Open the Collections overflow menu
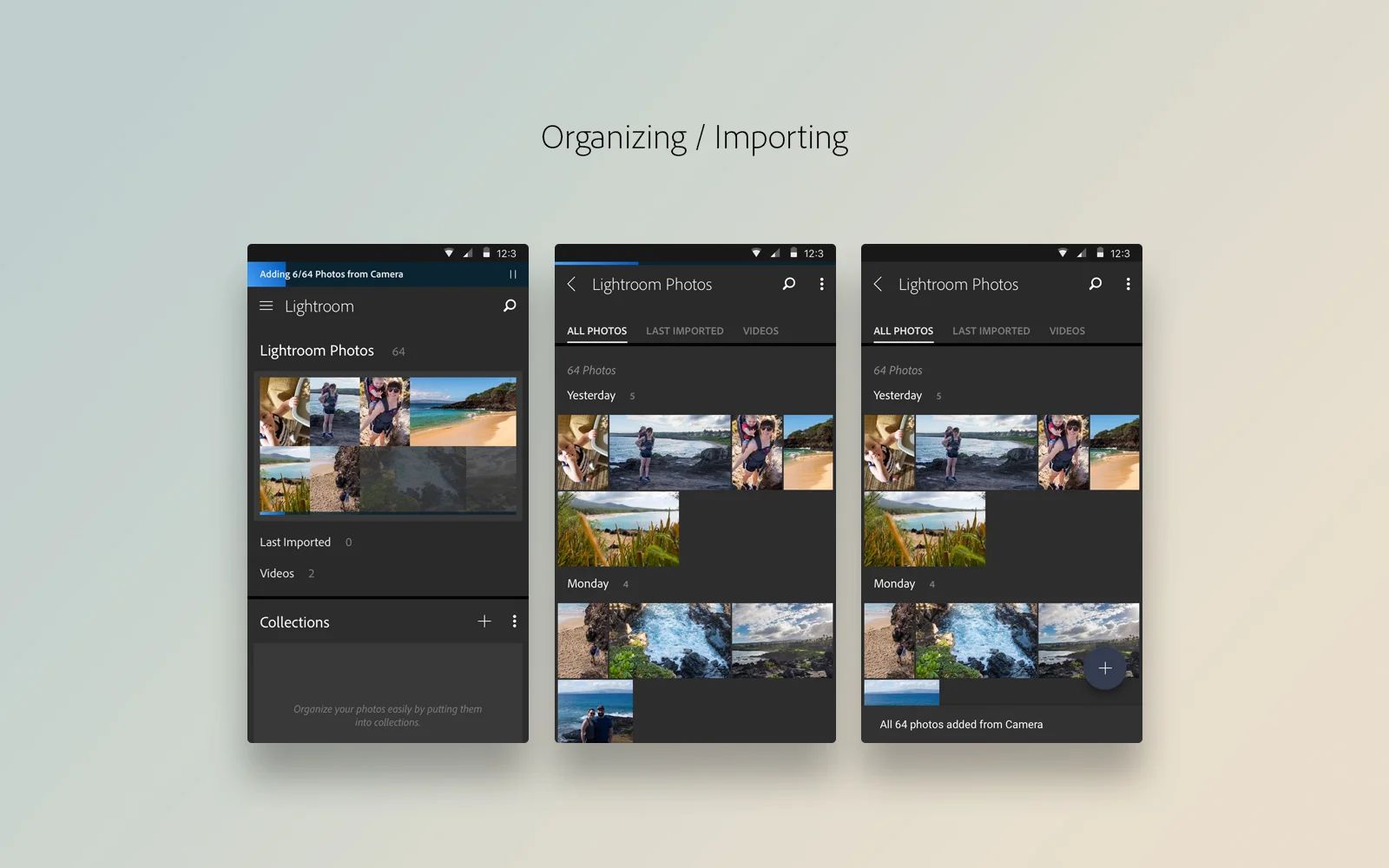The width and height of the screenshot is (1389, 868). coord(515,621)
